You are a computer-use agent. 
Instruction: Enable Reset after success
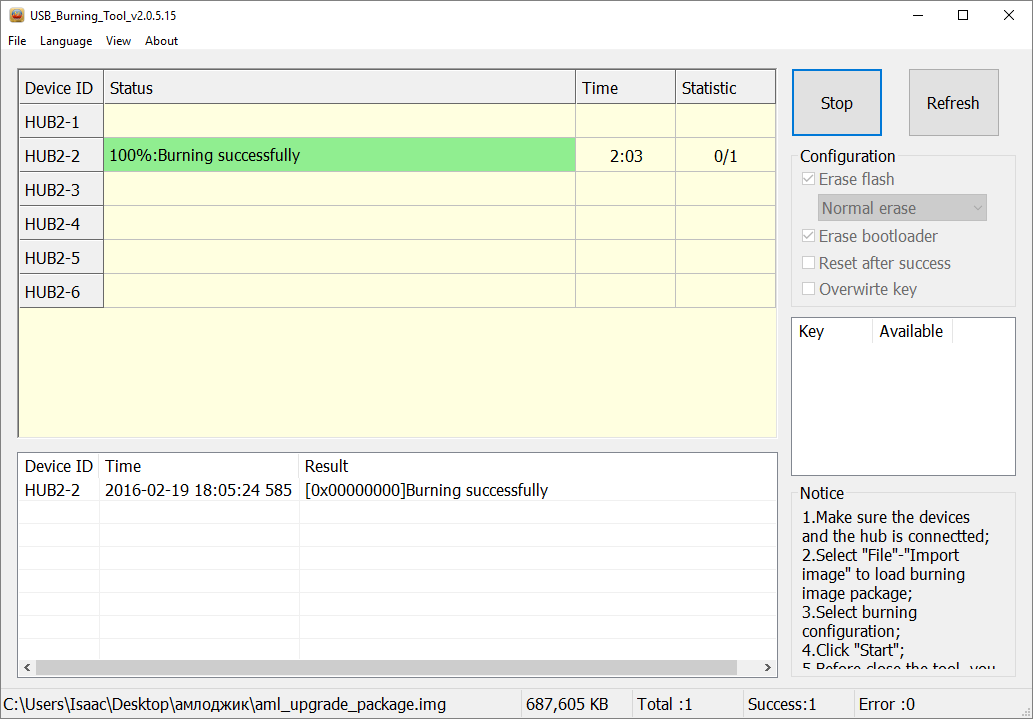coord(808,262)
